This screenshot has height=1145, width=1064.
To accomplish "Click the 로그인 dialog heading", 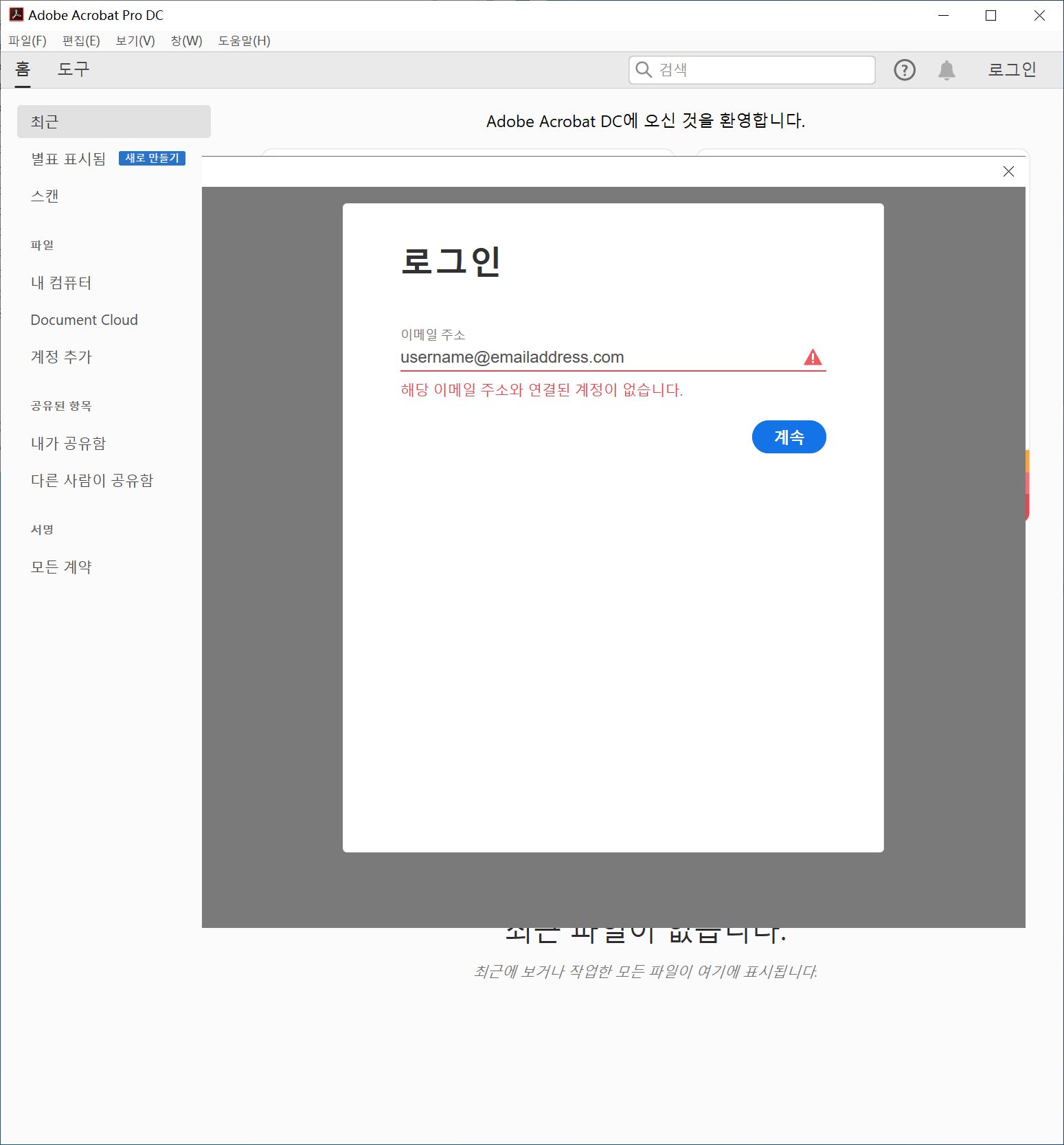I will (x=451, y=261).
